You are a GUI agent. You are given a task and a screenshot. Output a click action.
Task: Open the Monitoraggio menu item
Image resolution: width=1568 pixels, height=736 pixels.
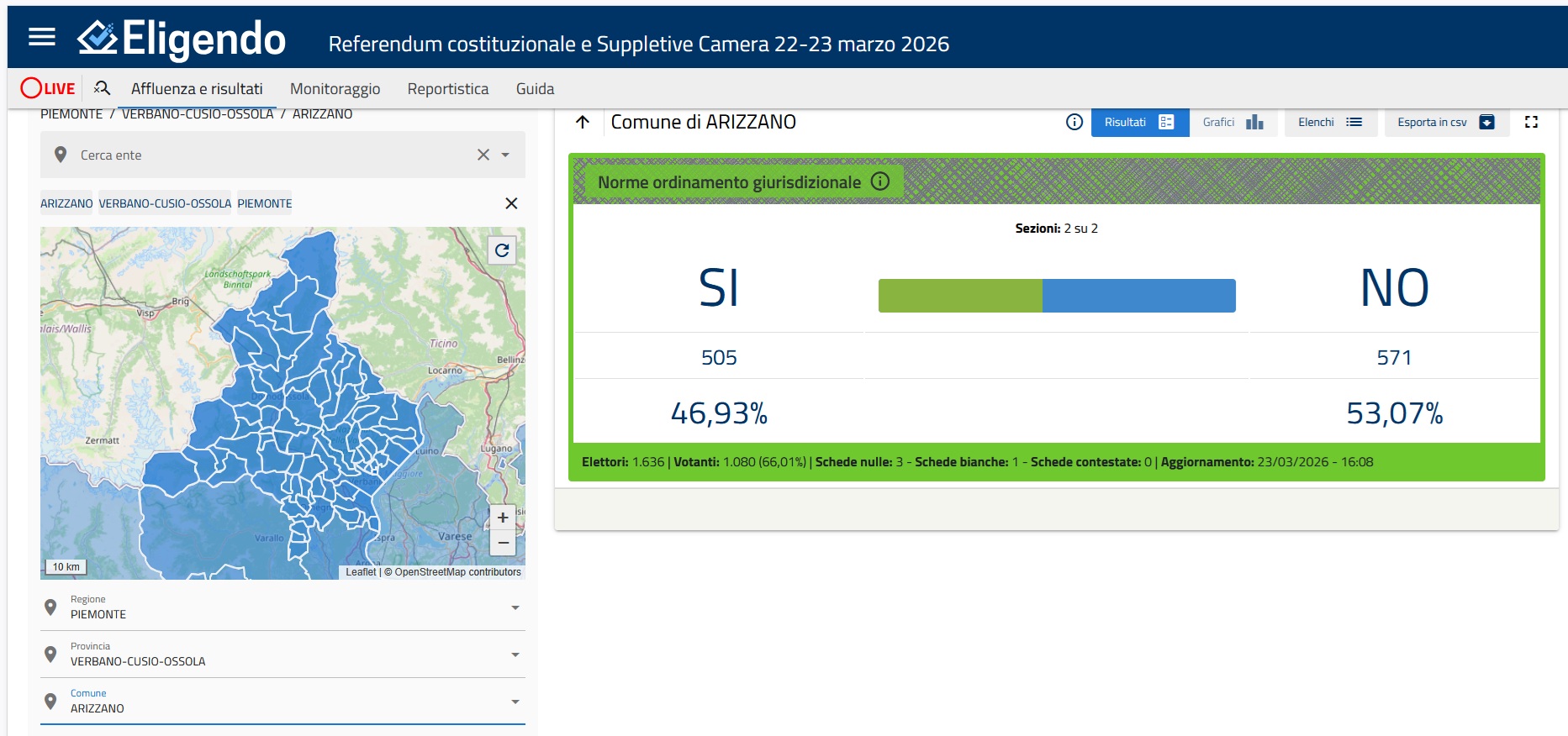[x=335, y=88]
